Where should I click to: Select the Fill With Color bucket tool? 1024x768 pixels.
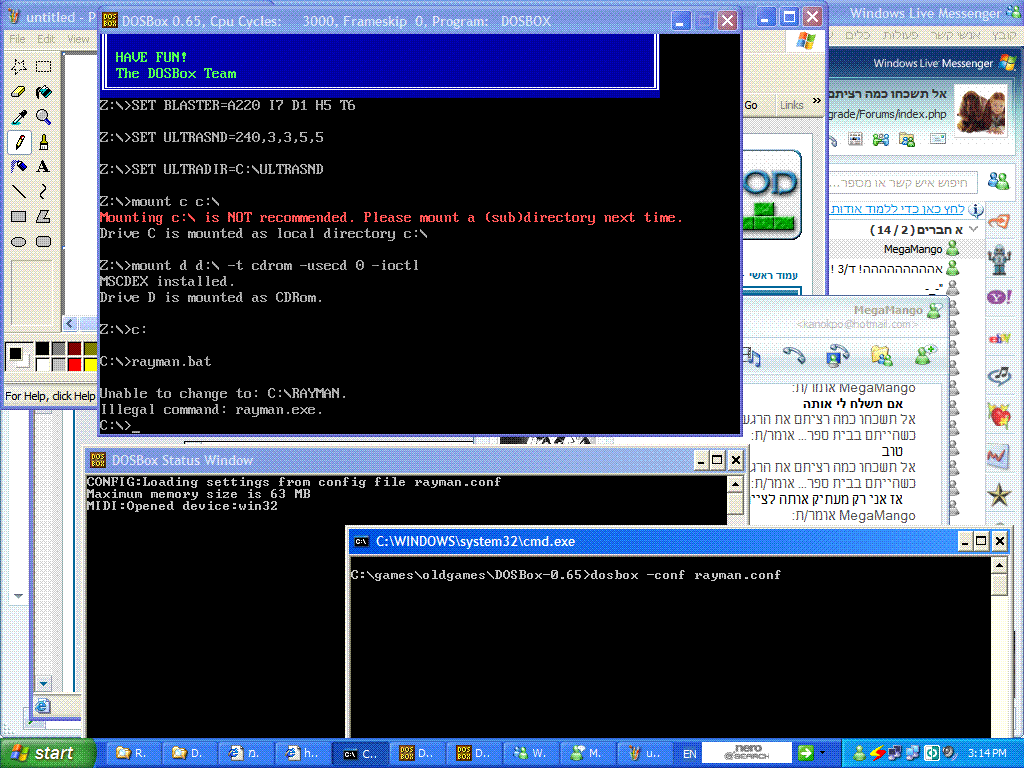(44, 91)
